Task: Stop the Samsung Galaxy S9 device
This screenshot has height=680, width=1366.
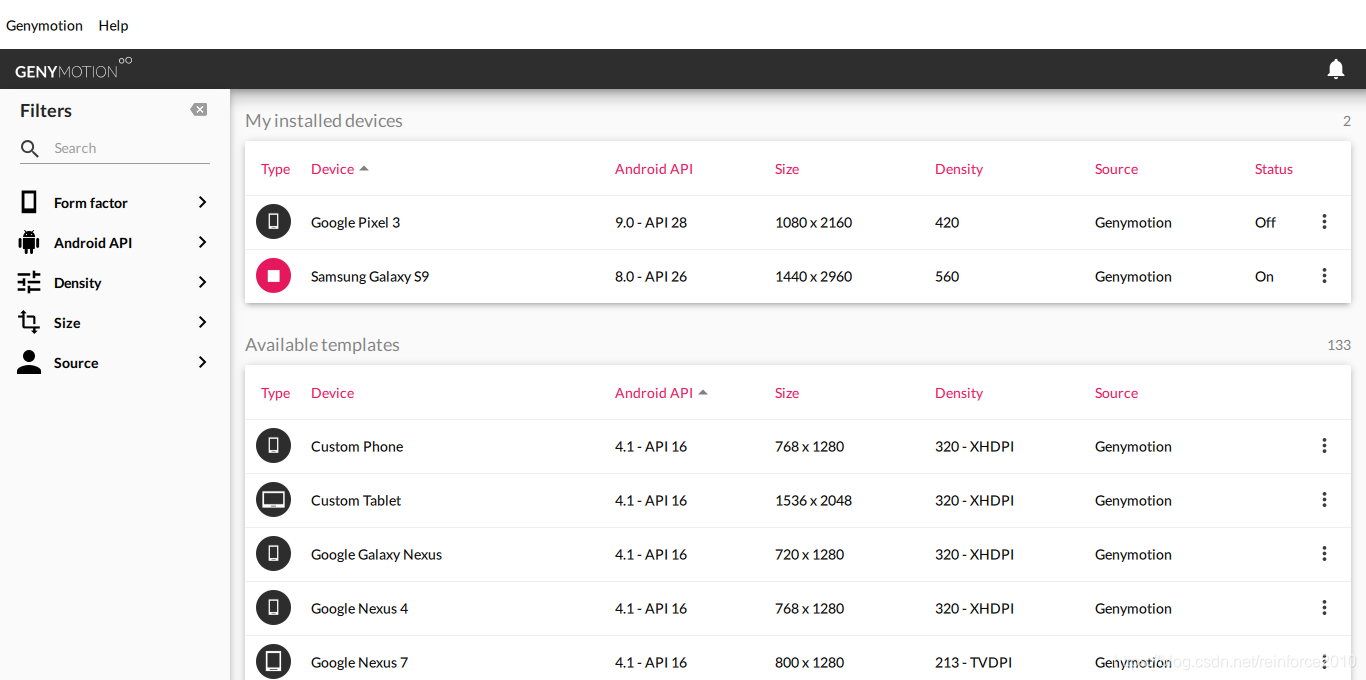Action: coord(273,276)
